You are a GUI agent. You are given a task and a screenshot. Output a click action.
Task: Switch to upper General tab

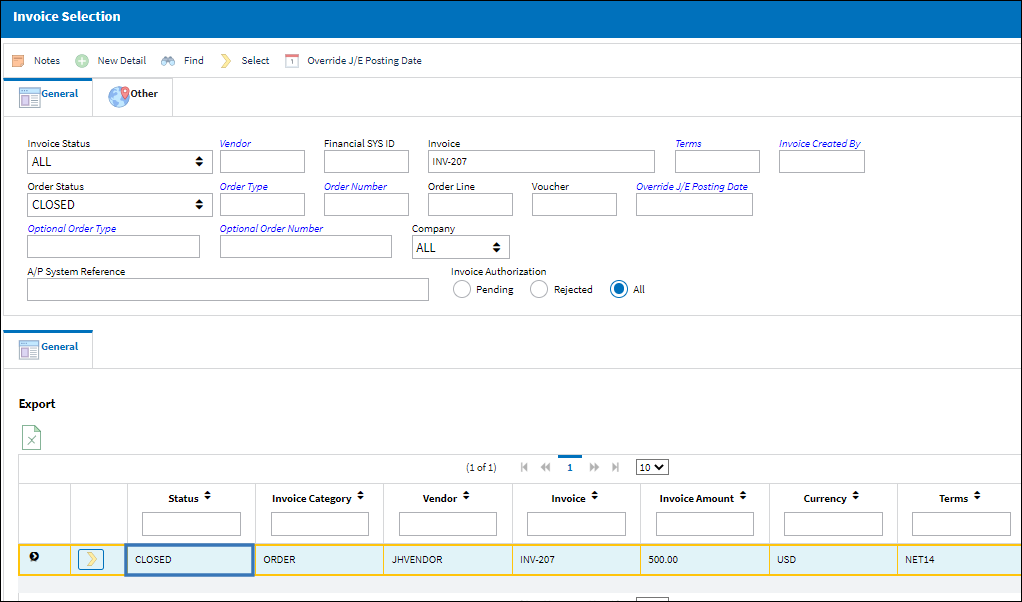(48, 97)
